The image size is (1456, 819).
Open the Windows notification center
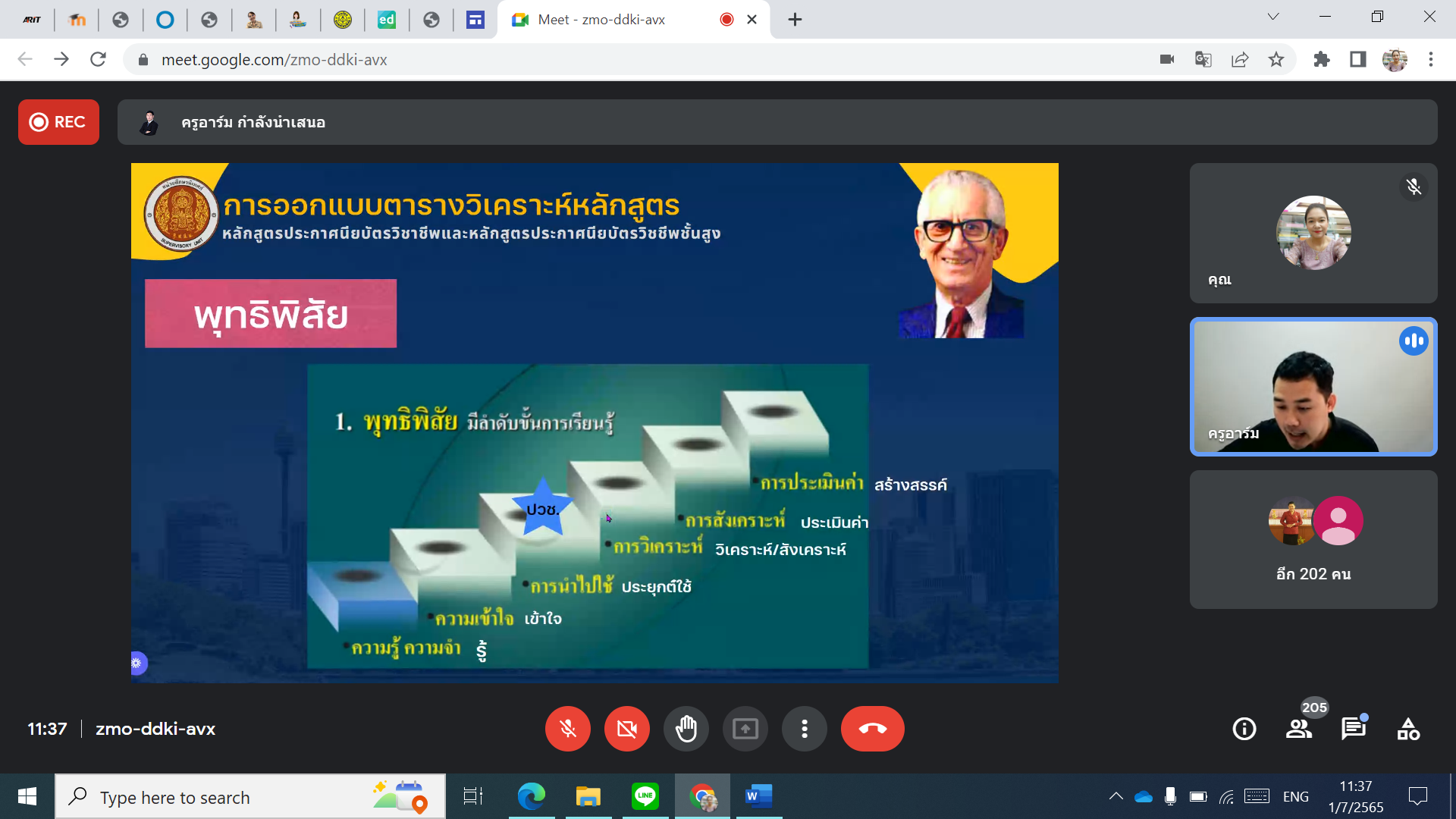click(1417, 796)
